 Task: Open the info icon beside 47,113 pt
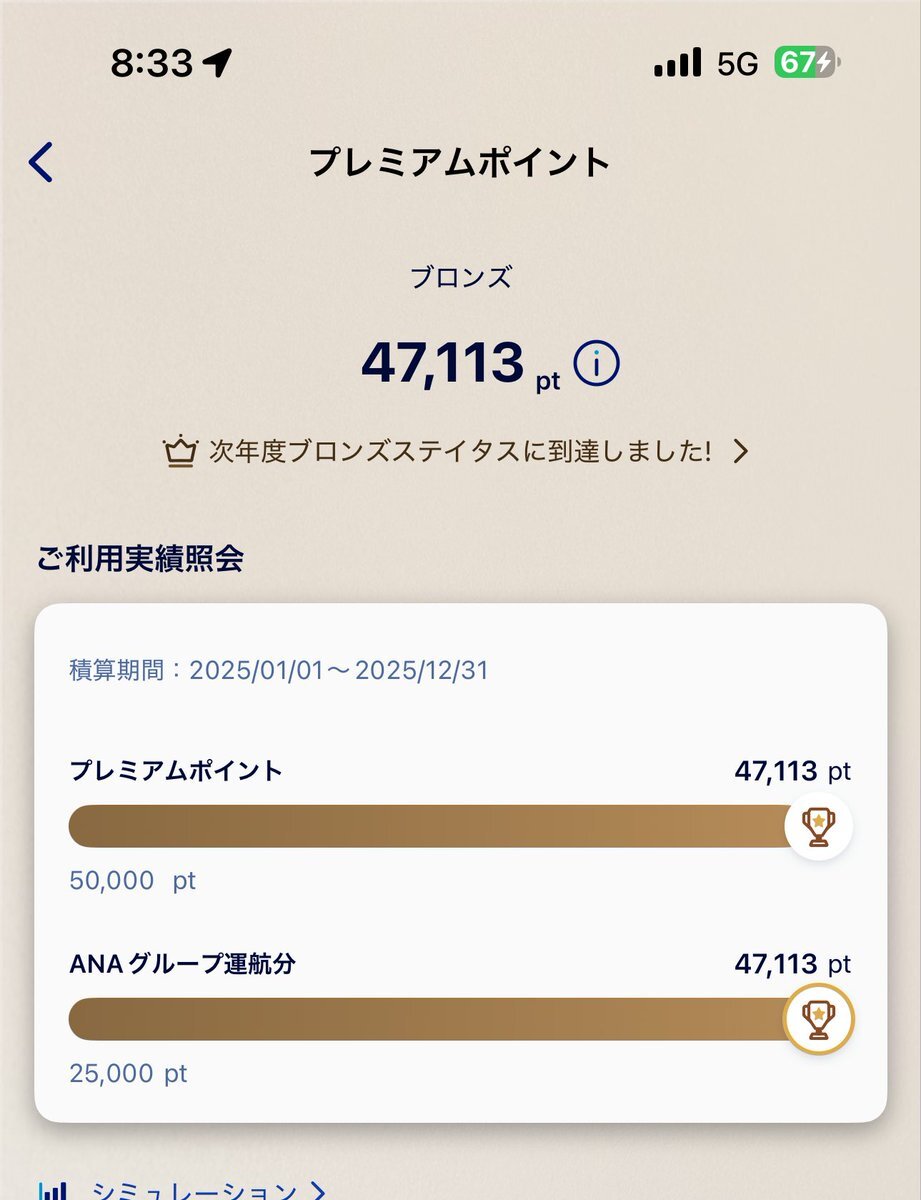596,365
